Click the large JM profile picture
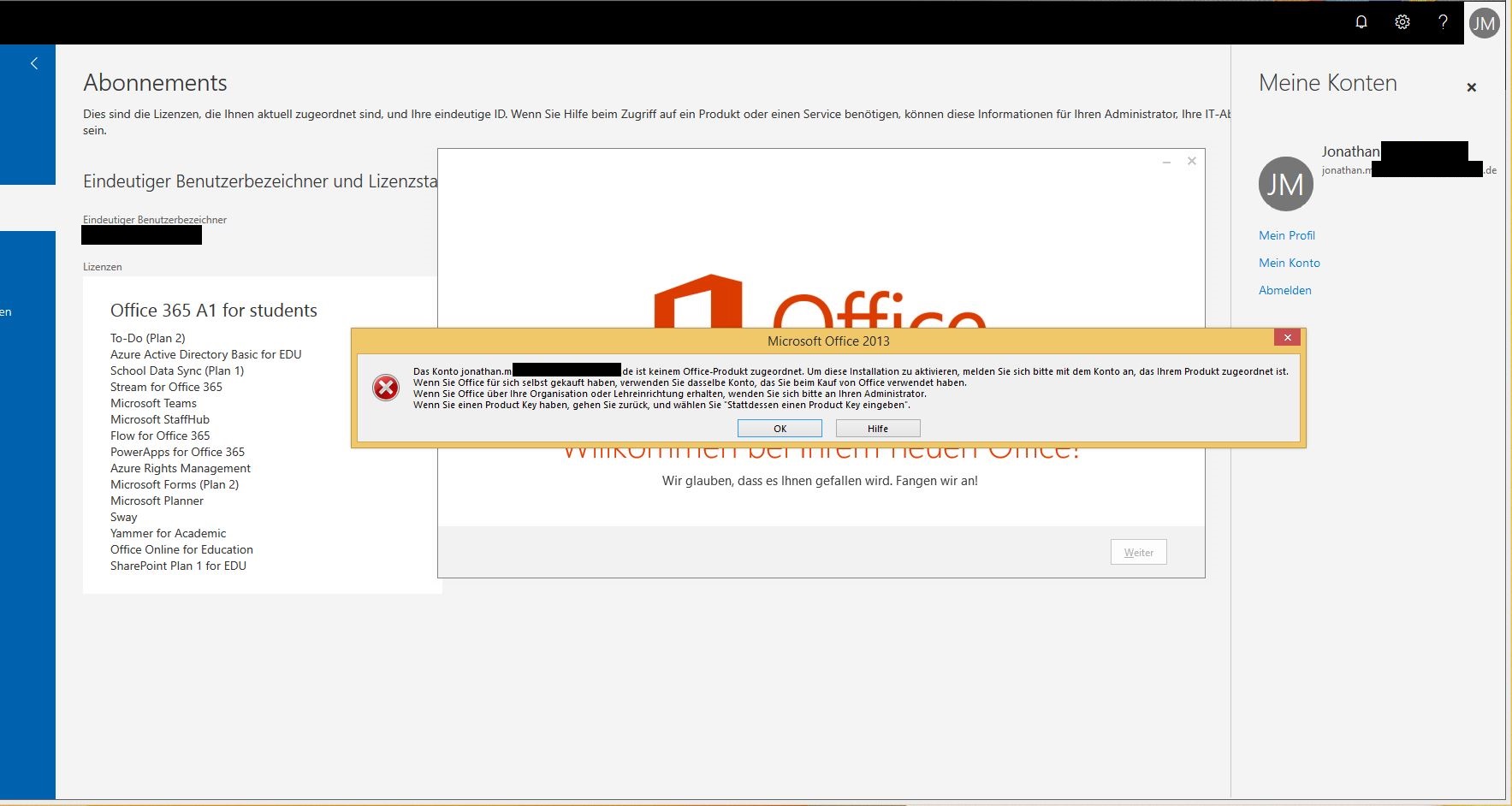1512x806 pixels. 1285,184
